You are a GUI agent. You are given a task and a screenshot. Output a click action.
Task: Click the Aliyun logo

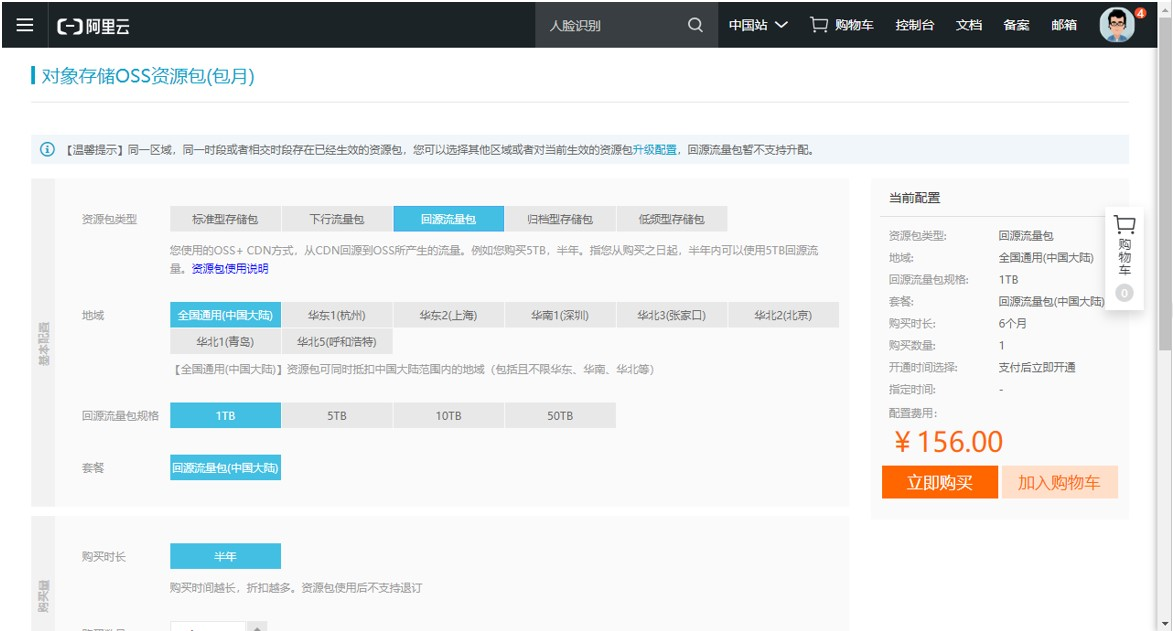pyautogui.click(x=94, y=26)
